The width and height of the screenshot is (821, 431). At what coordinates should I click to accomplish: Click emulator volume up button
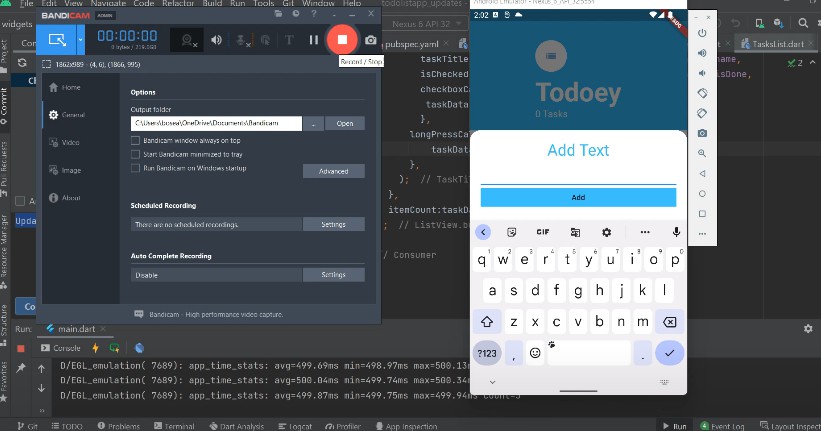click(x=702, y=53)
